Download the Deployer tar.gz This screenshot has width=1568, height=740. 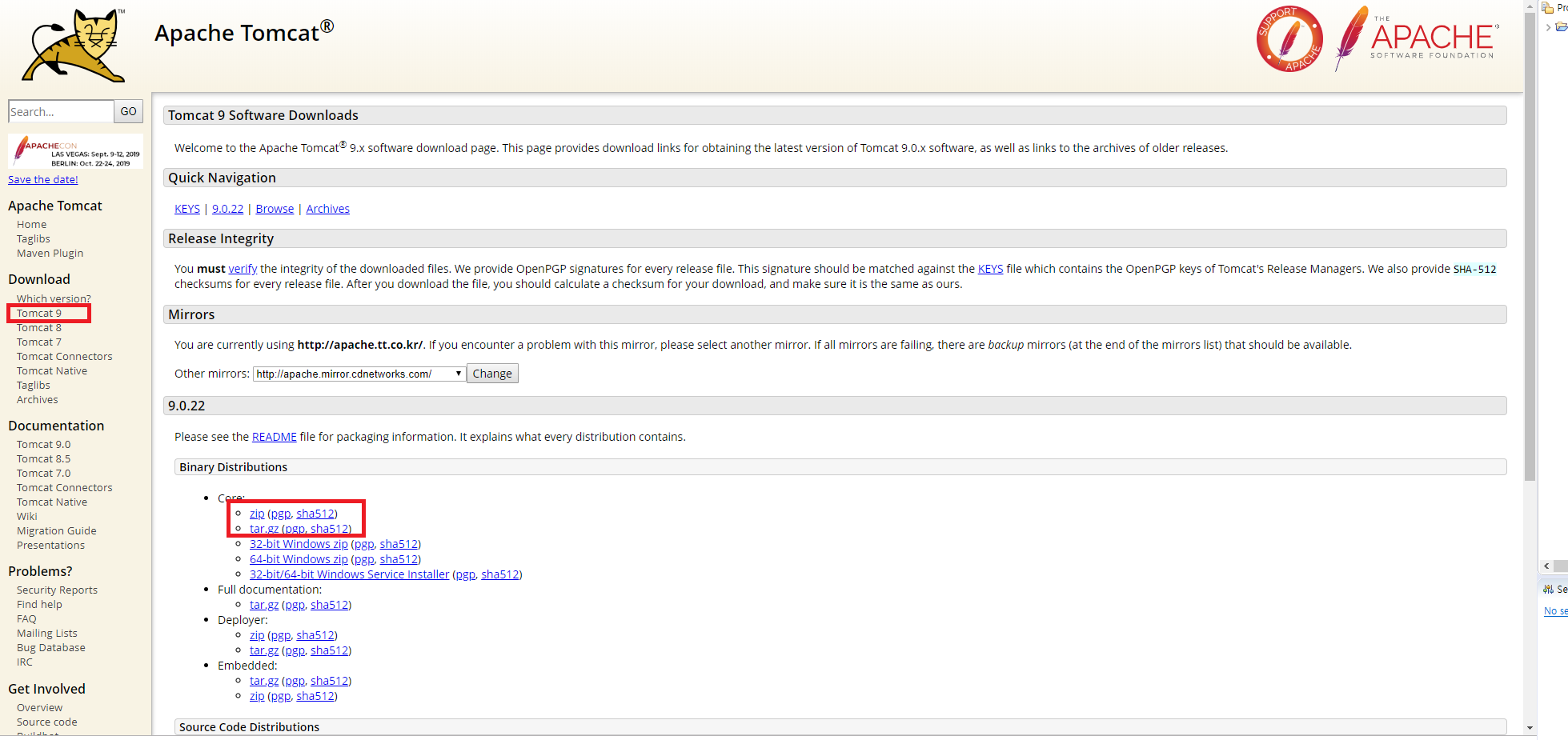click(x=264, y=650)
